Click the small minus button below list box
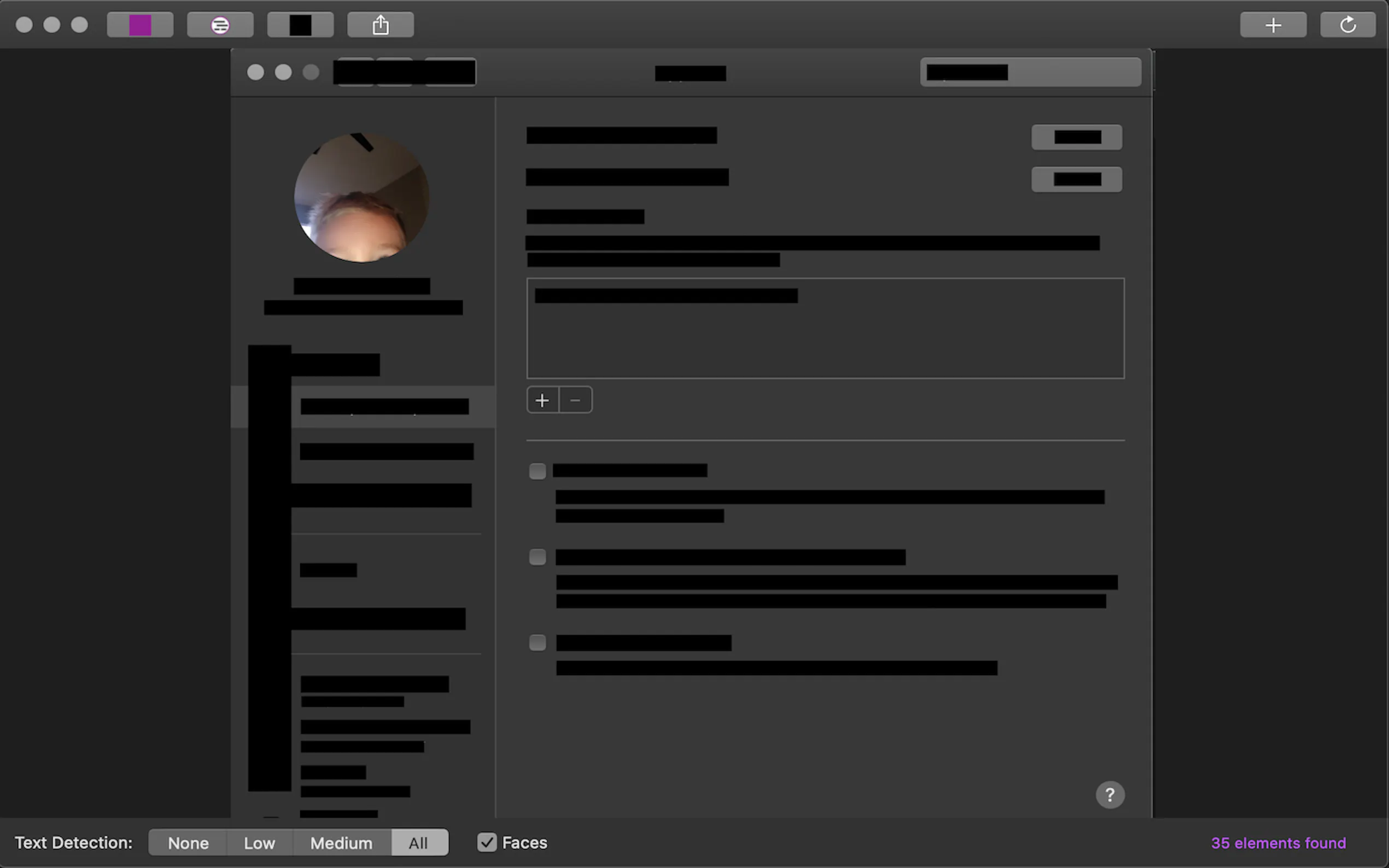Image resolution: width=1389 pixels, height=868 pixels. (575, 400)
